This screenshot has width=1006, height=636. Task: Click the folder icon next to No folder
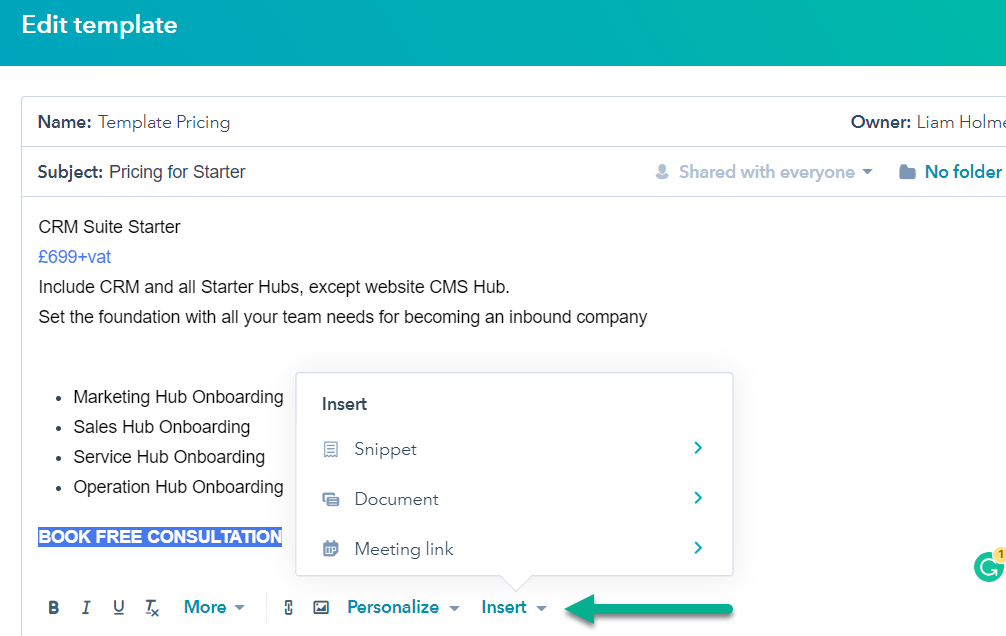907,171
